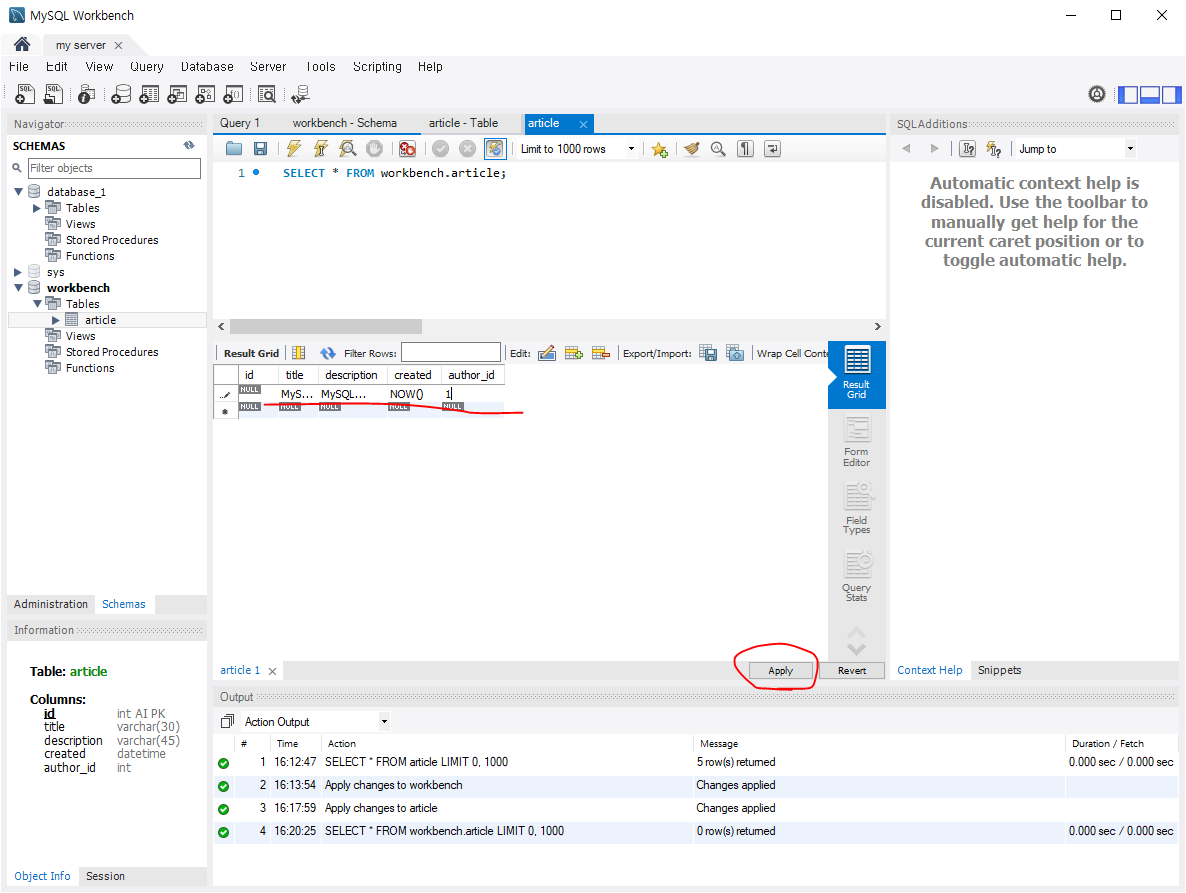Collapse the database_1 schema
Screen dimensions: 1186x893
click(x=19, y=192)
